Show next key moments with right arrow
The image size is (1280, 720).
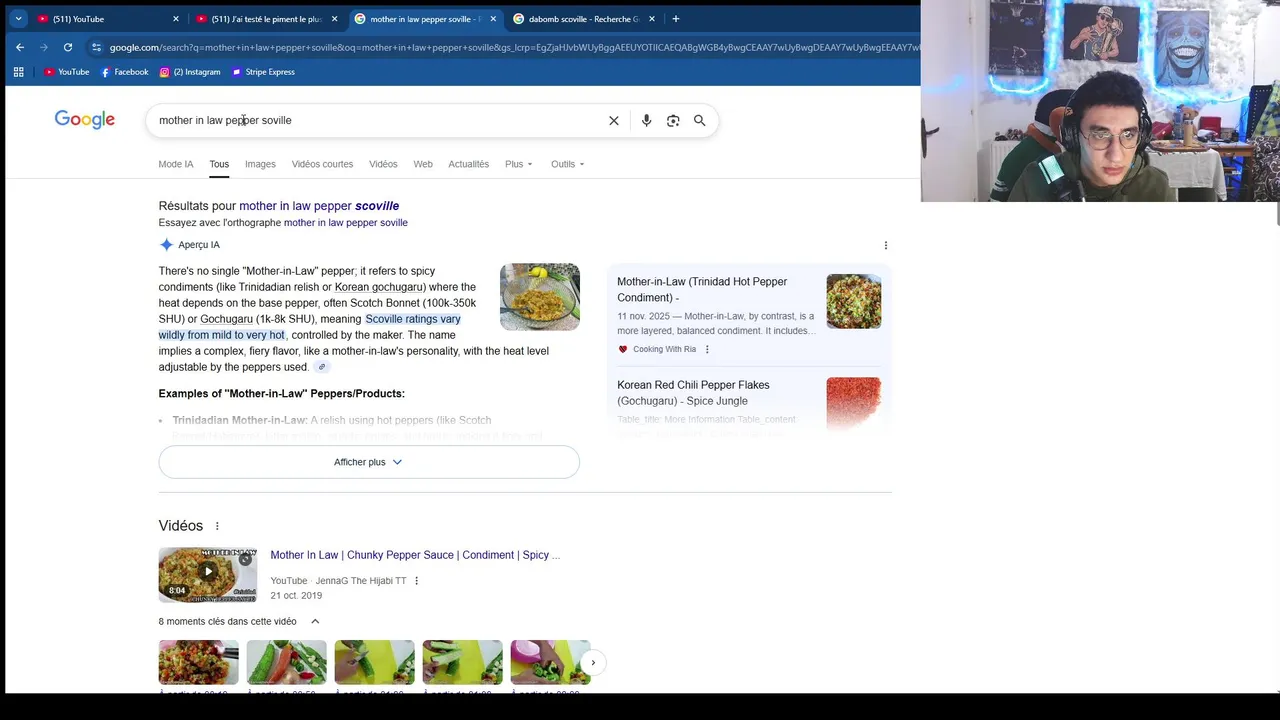click(593, 662)
